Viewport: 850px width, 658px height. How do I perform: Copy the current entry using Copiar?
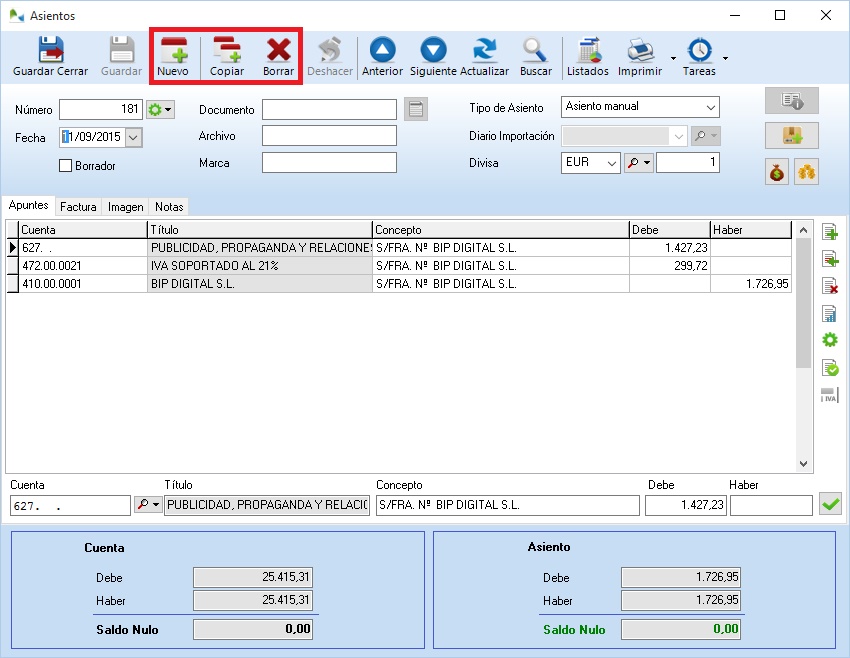(226, 55)
